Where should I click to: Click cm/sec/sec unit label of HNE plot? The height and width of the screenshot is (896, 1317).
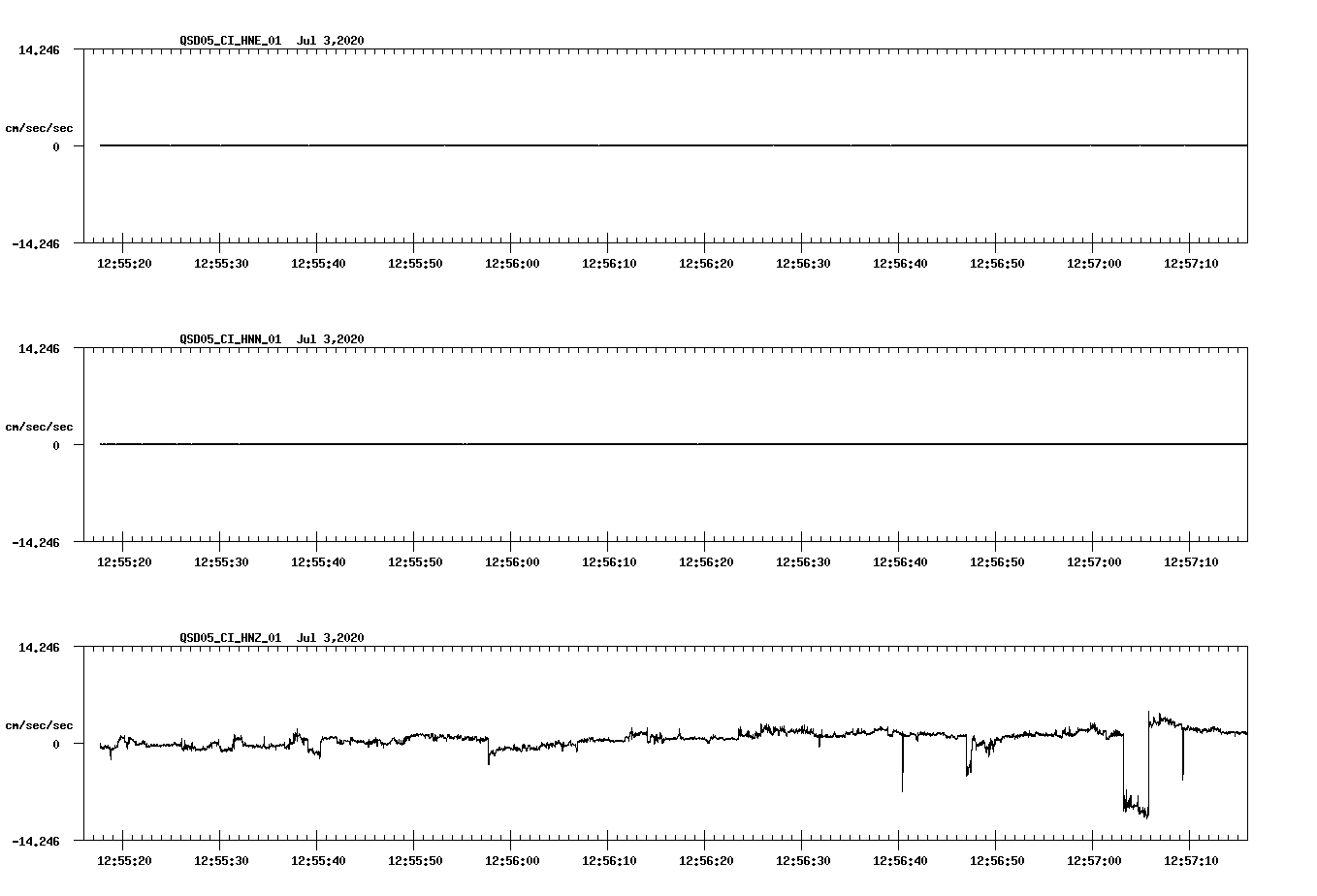click(39, 128)
